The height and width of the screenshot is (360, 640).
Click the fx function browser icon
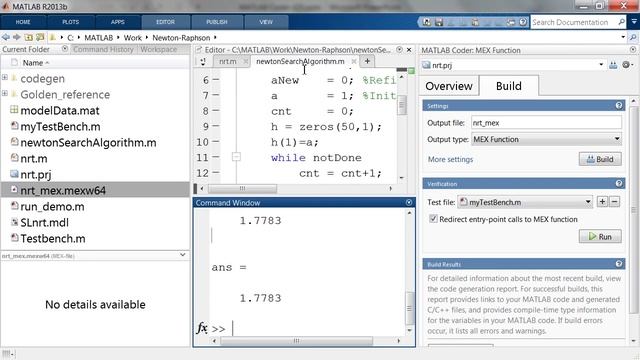point(202,328)
